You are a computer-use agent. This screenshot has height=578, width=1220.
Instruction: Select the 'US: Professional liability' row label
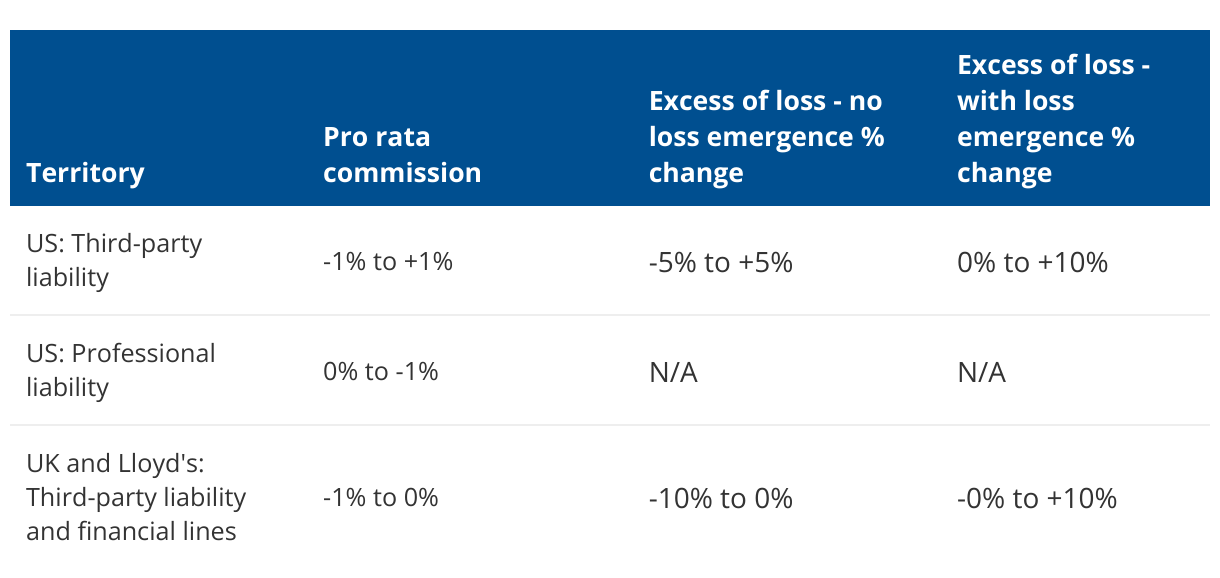tap(120, 370)
